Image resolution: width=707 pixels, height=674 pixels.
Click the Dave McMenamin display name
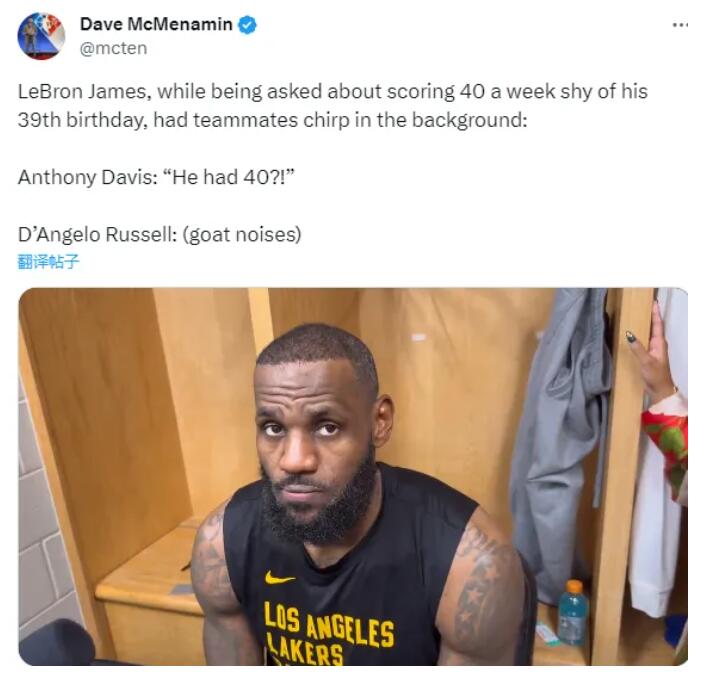pos(156,24)
